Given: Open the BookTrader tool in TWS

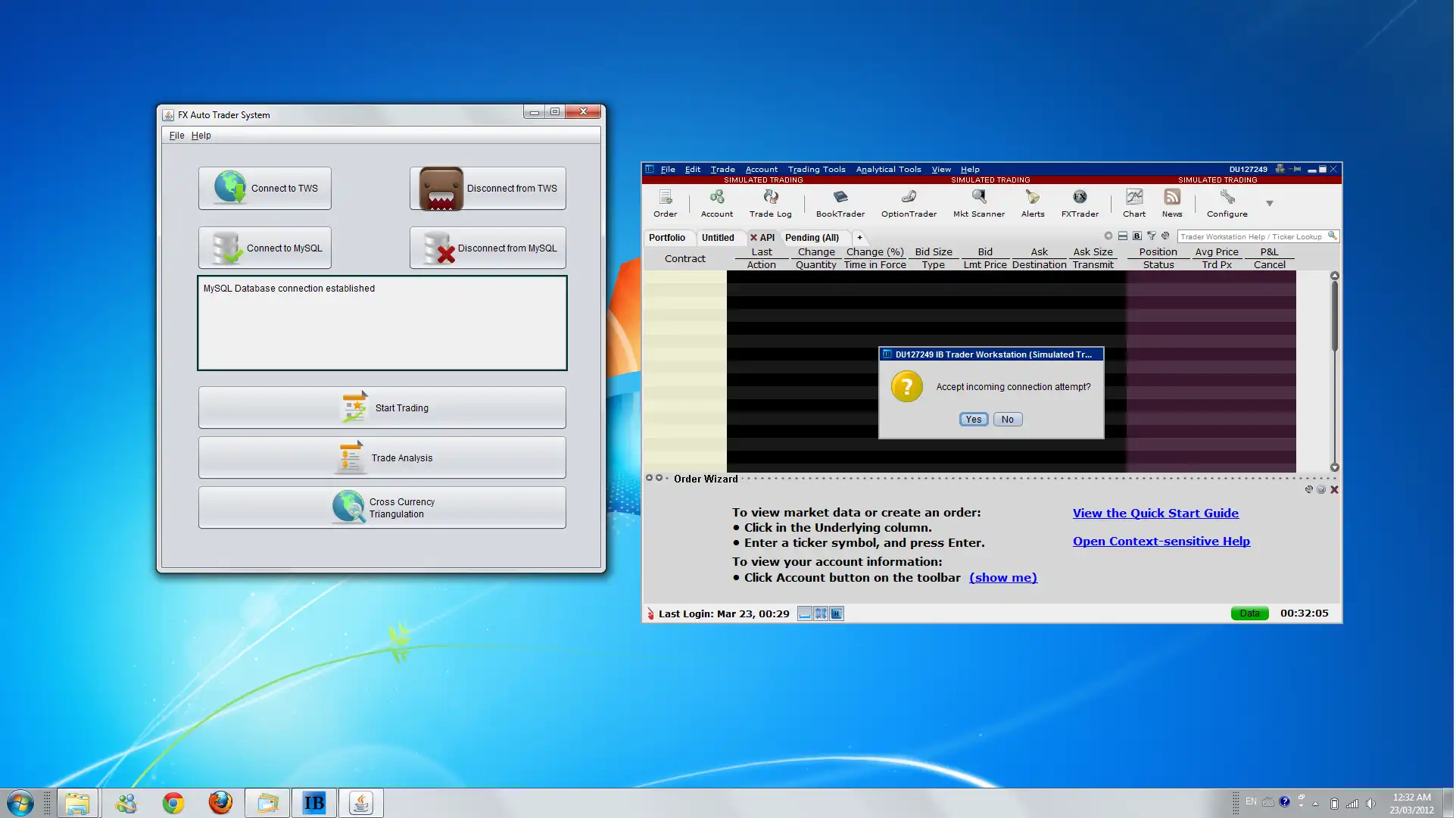Looking at the screenshot, I should 838,202.
